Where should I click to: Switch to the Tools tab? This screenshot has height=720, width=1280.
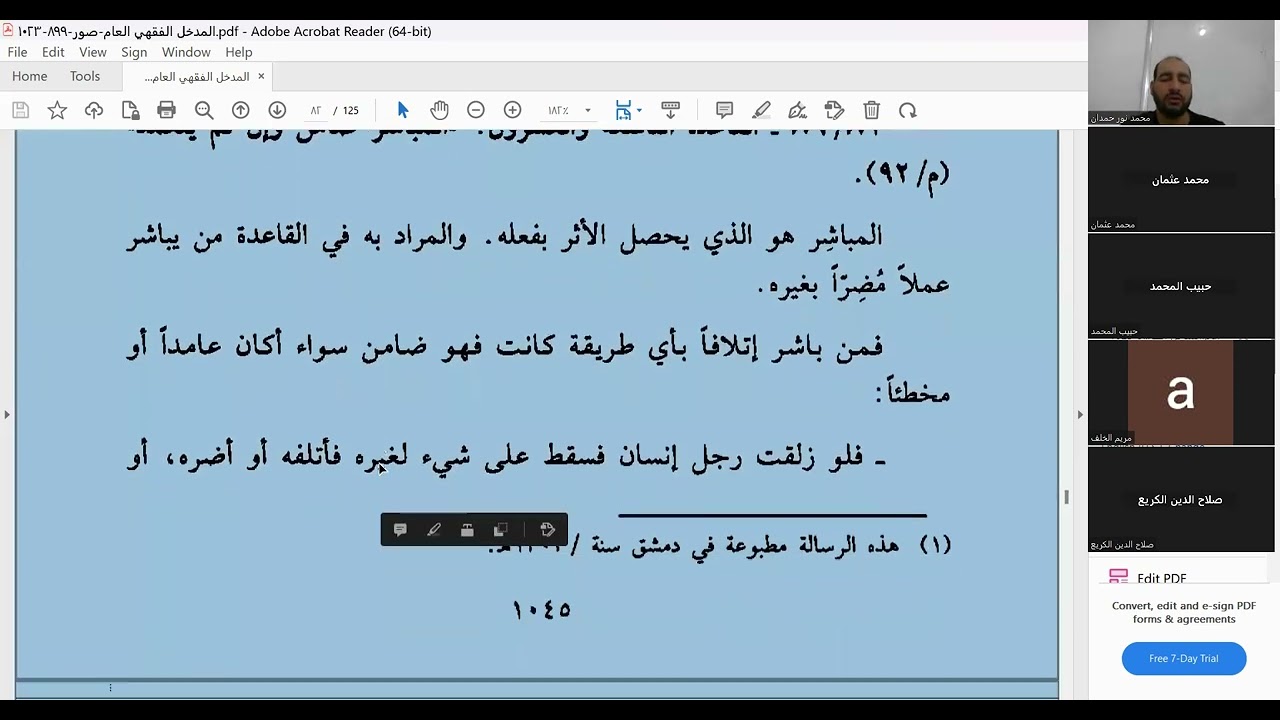(85, 76)
